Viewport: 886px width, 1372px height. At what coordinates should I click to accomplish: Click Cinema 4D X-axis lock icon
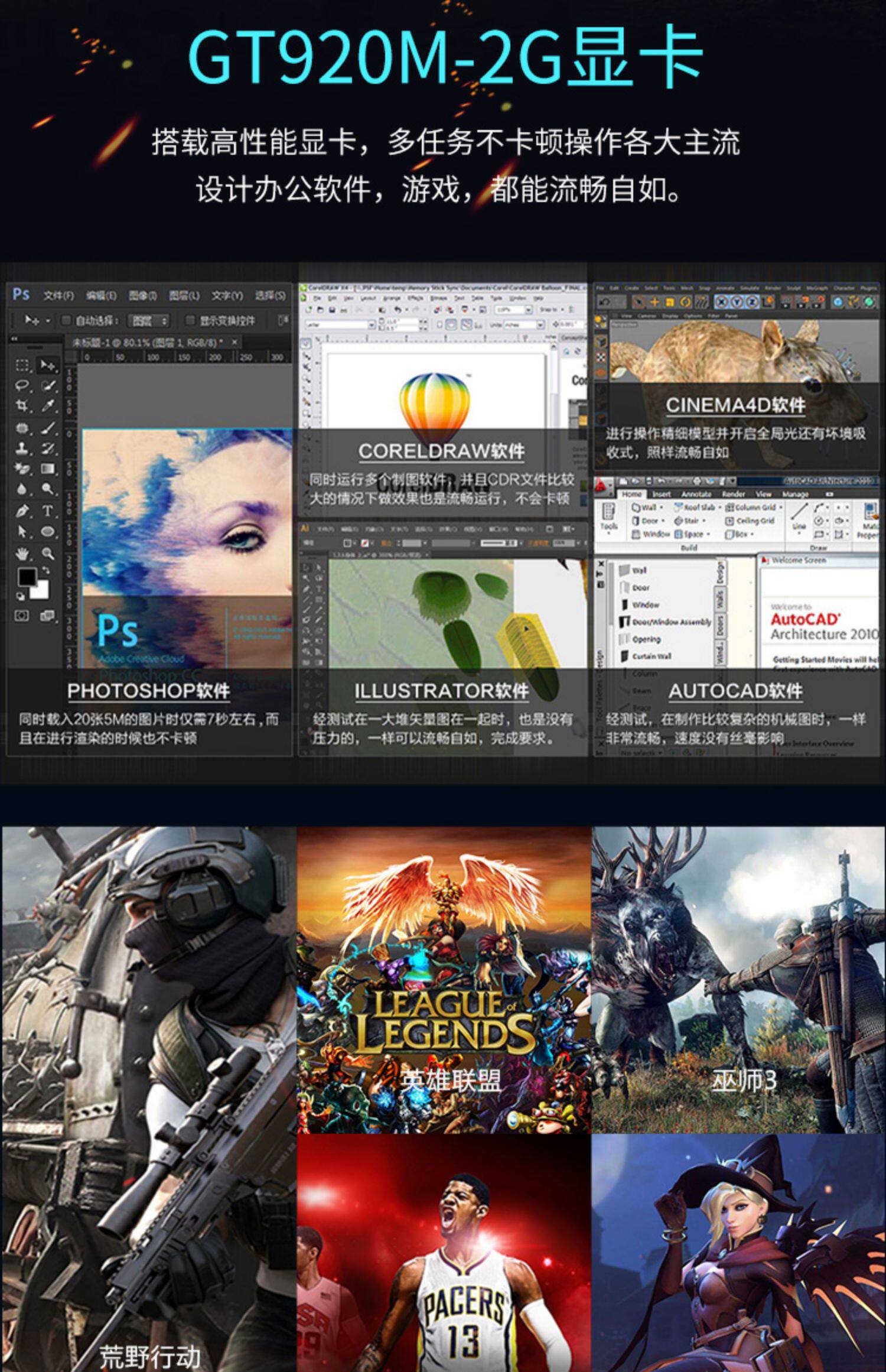coord(721,303)
